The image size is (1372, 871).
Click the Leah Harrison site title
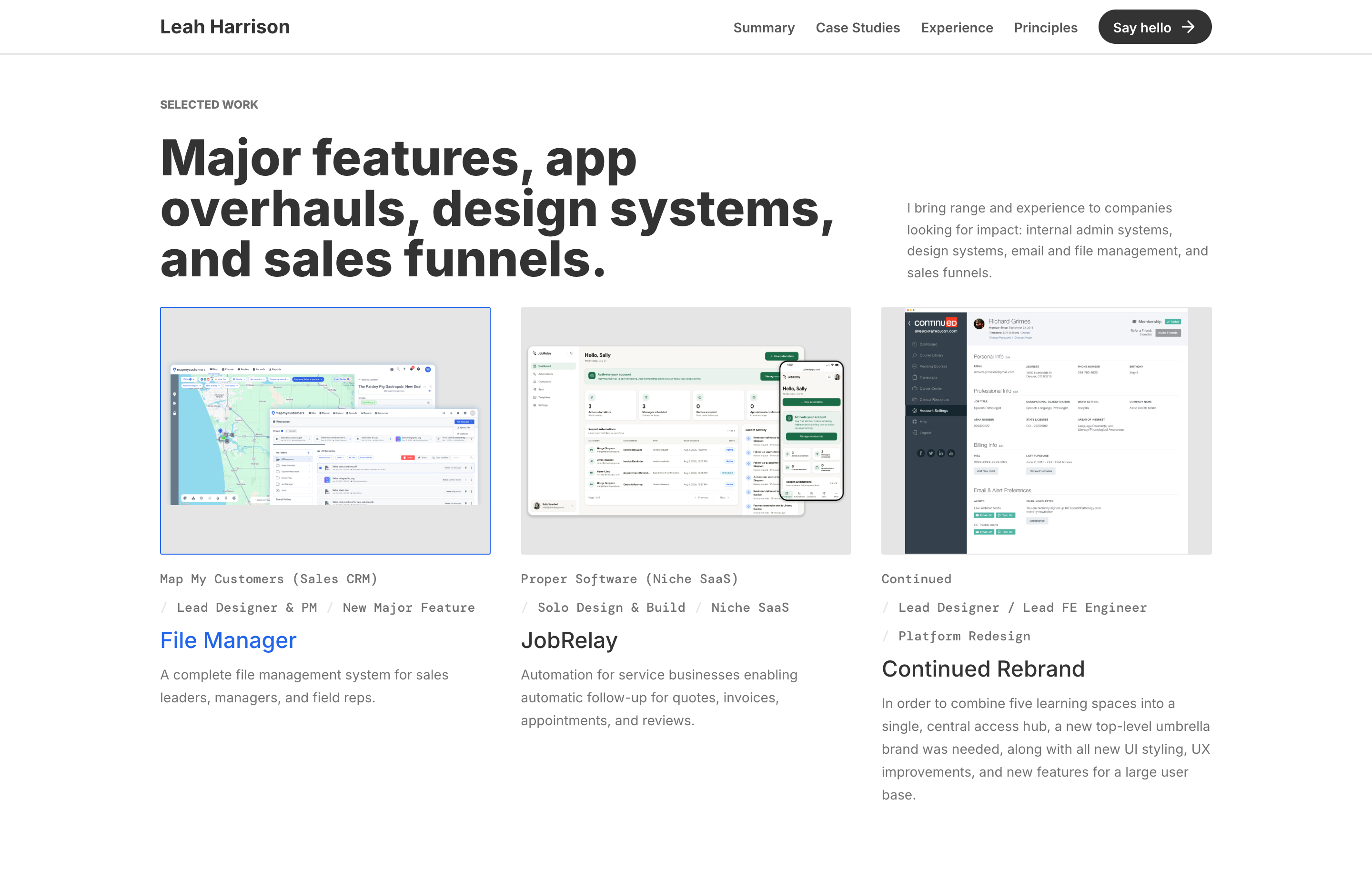225,27
